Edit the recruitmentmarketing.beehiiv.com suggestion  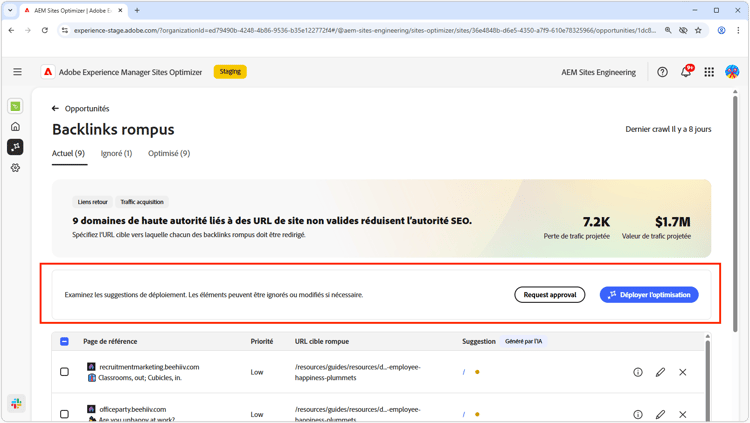(660, 372)
